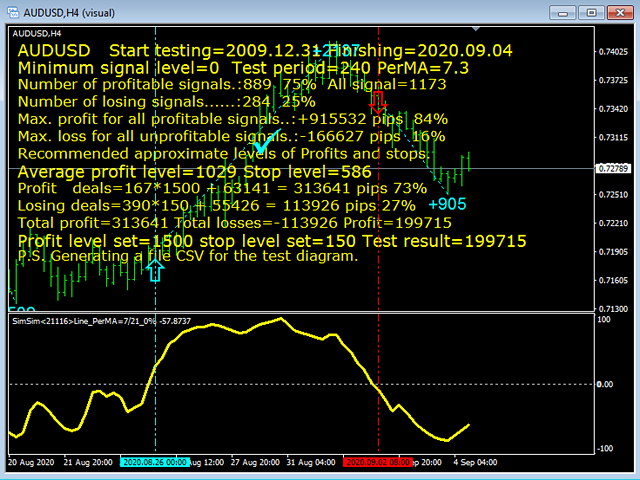Click the 100 level on indicator scale
Image resolution: width=640 pixels, height=480 pixels.
[x=604, y=320]
